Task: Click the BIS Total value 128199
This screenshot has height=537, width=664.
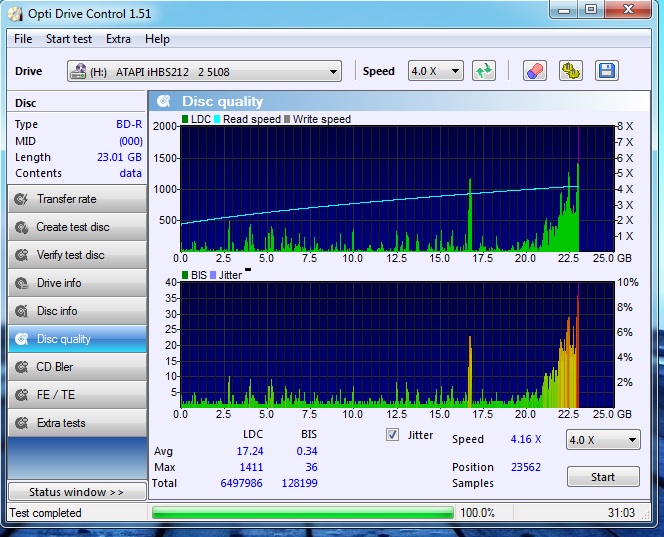Action: point(299,483)
